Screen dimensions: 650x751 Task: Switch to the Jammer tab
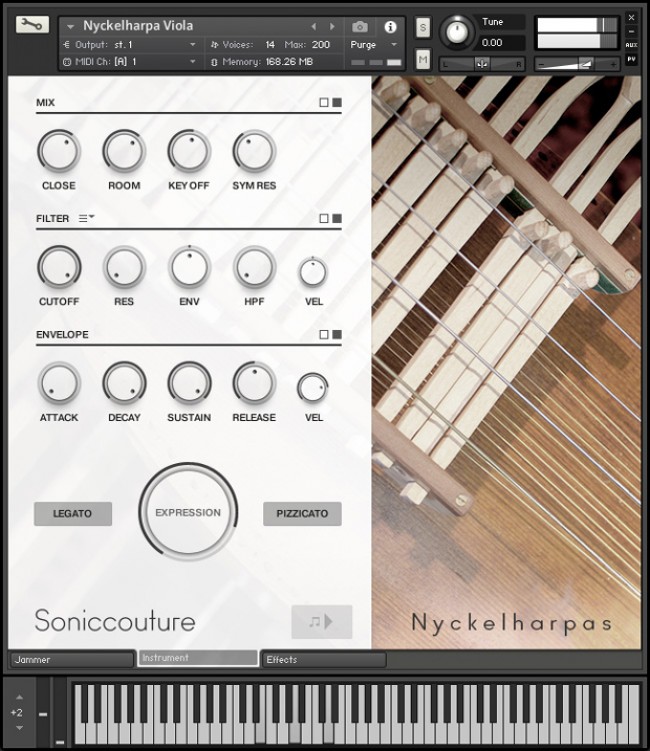(72, 659)
